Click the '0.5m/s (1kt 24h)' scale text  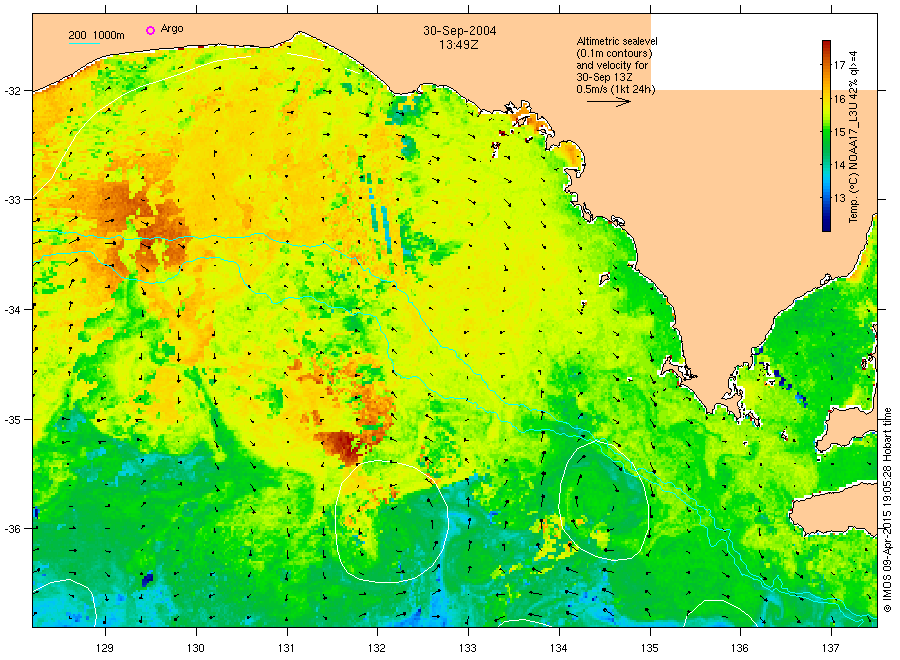click(615, 89)
